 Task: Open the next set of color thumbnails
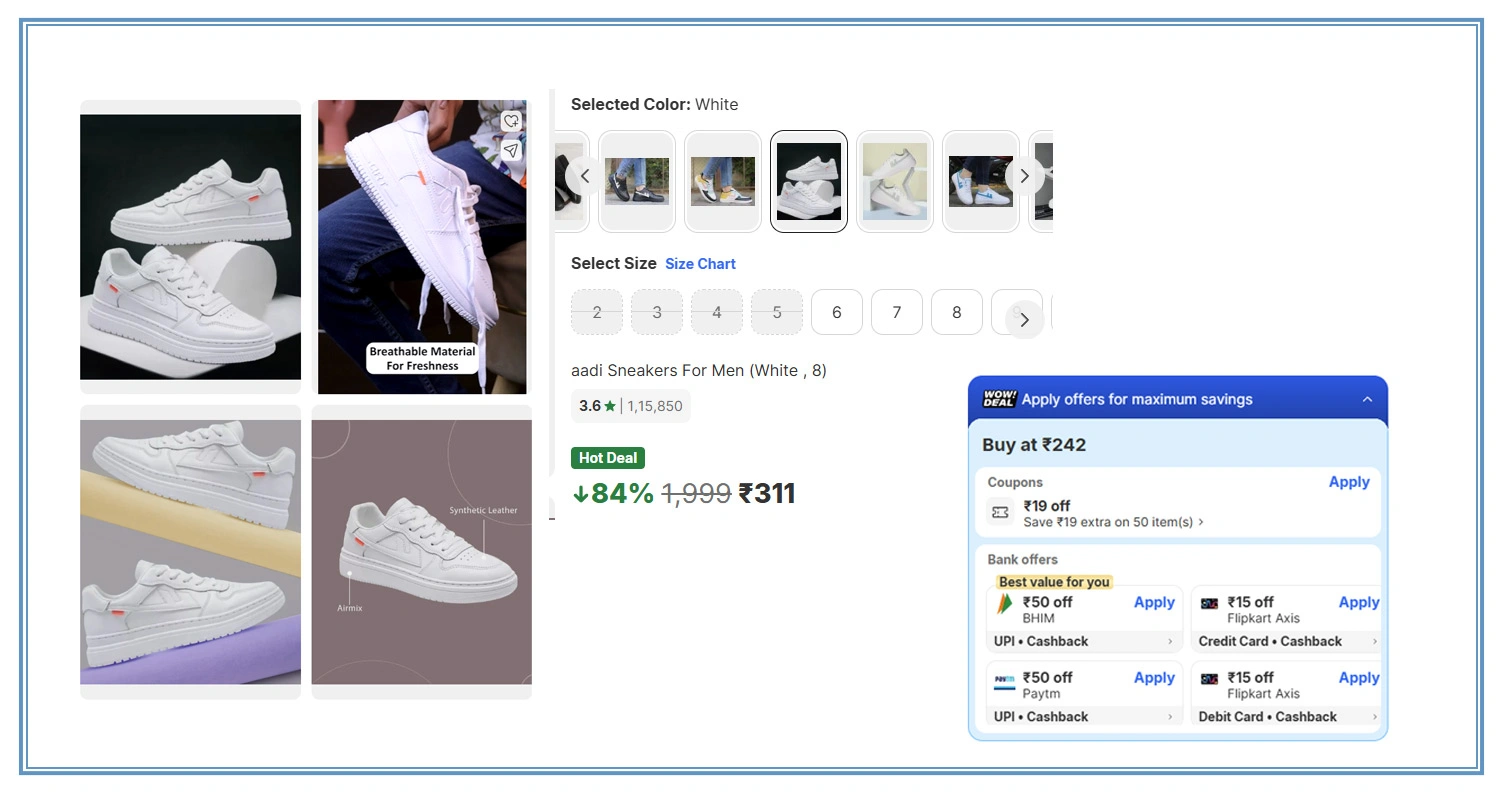click(1025, 175)
